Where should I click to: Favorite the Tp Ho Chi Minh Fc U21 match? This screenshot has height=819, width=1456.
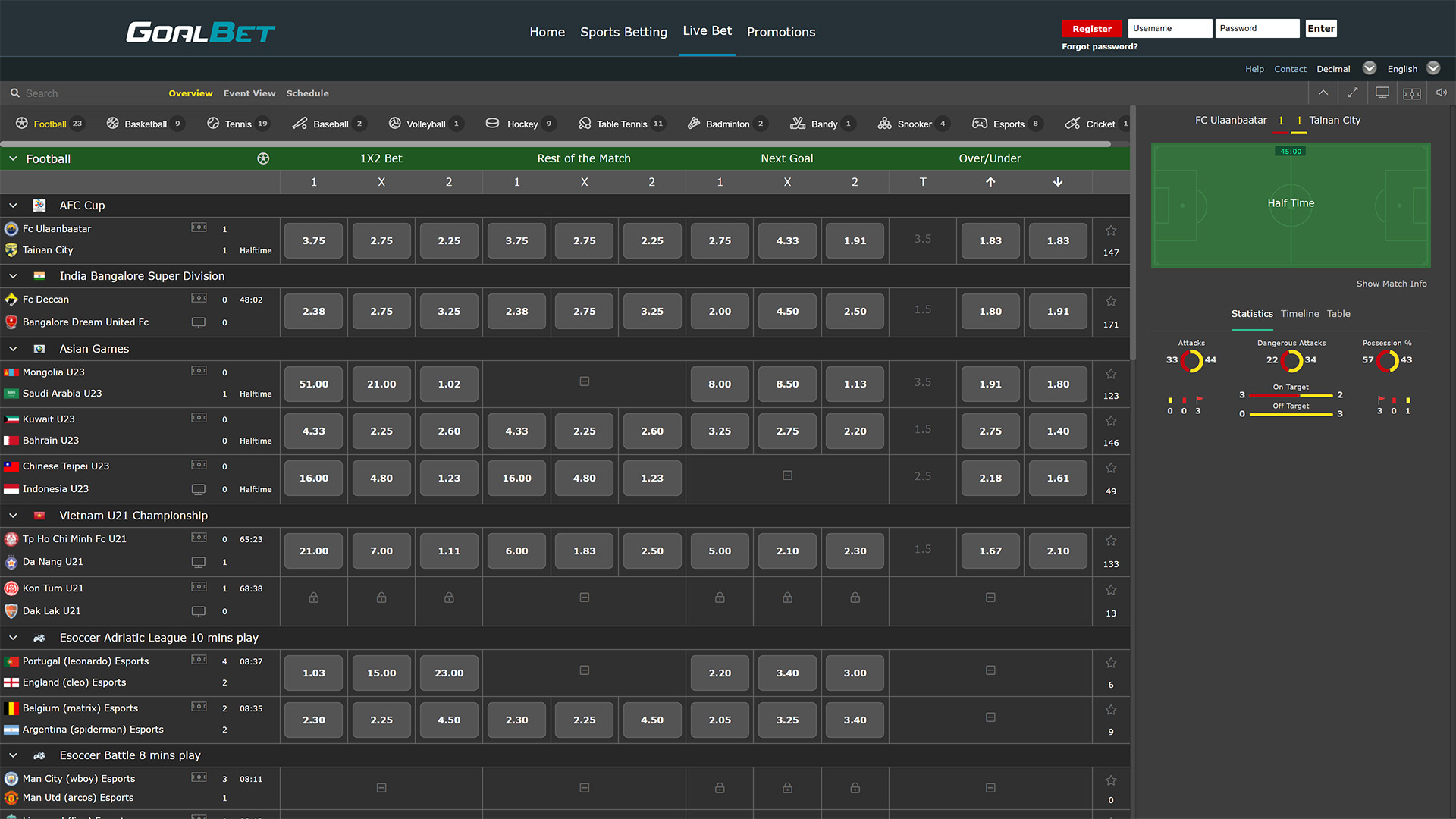pos(1111,541)
